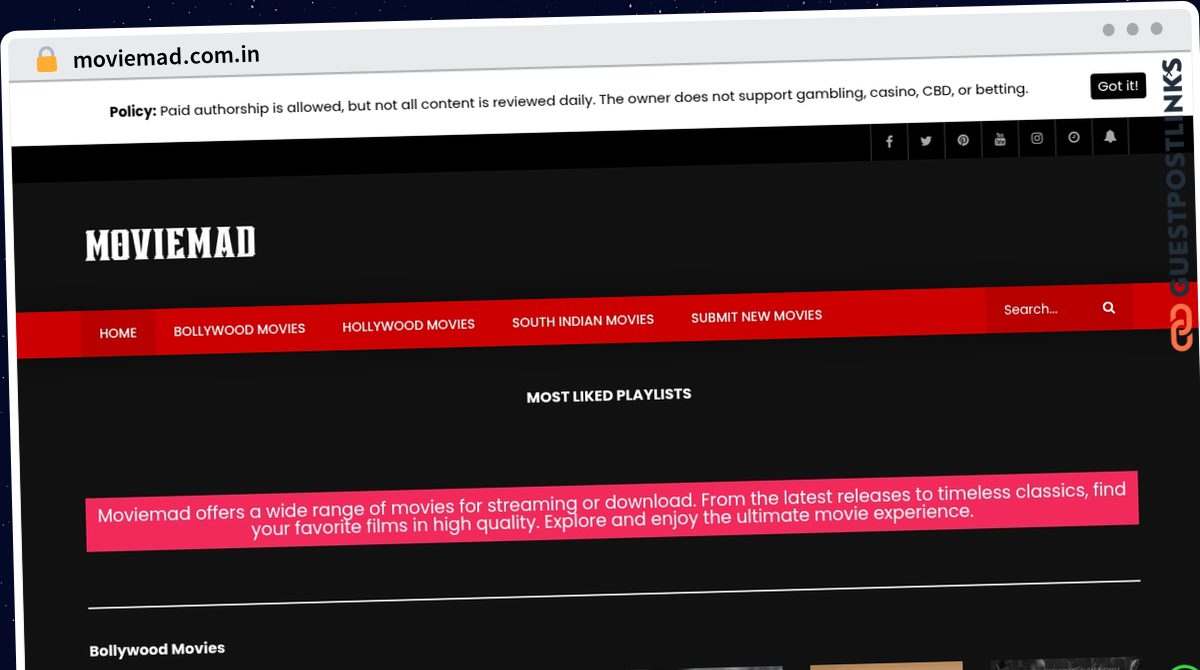Open the BOLLYWOOD MOVIES menu item
The height and width of the screenshot is (670, 1200).
coord(239,329)
